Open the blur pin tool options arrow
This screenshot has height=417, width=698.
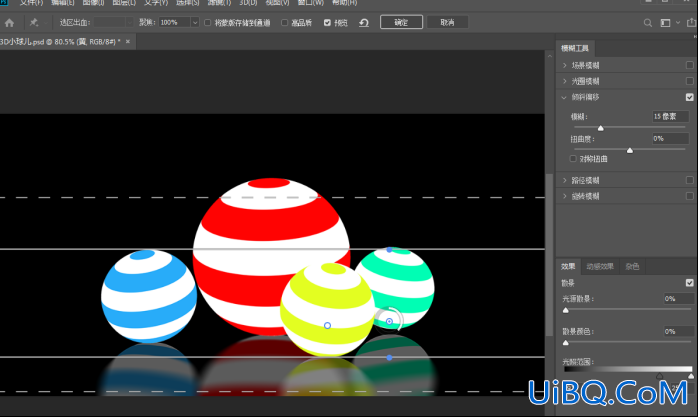(x=45, y=23)
